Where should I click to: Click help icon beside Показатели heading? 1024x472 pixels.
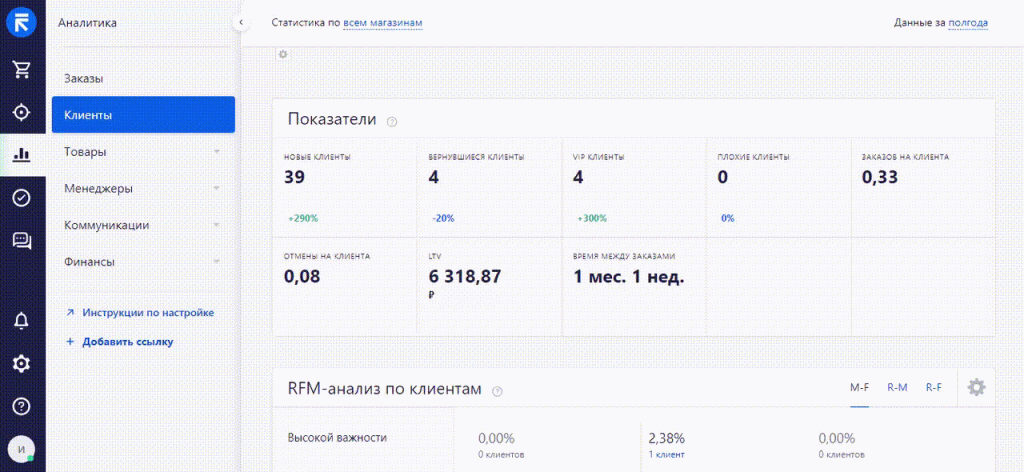392,121
